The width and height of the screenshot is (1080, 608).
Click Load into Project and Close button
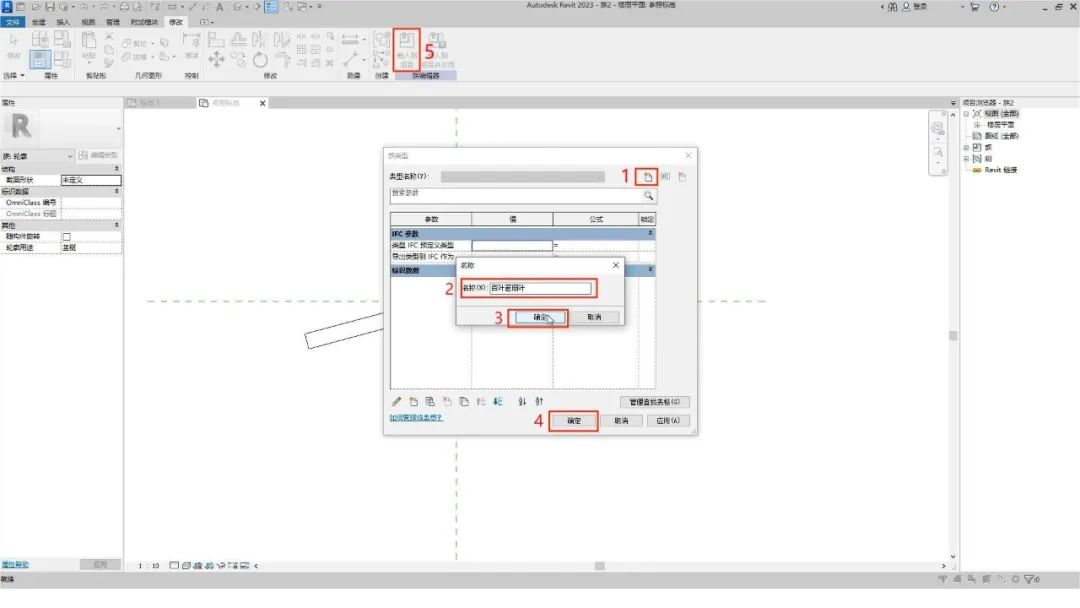pyautogui.click(x=437, y=49)
